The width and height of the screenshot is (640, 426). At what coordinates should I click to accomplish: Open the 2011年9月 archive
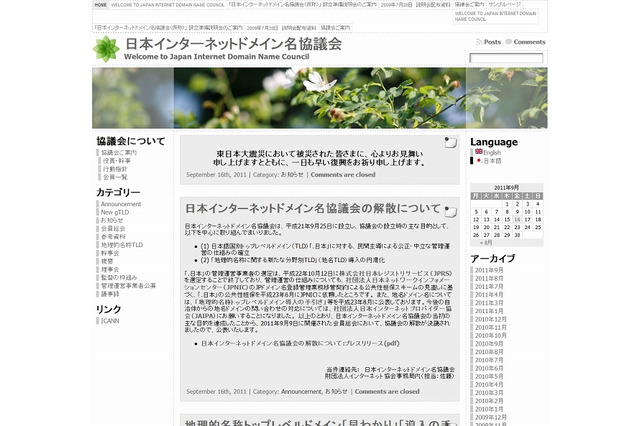point(489,270)
